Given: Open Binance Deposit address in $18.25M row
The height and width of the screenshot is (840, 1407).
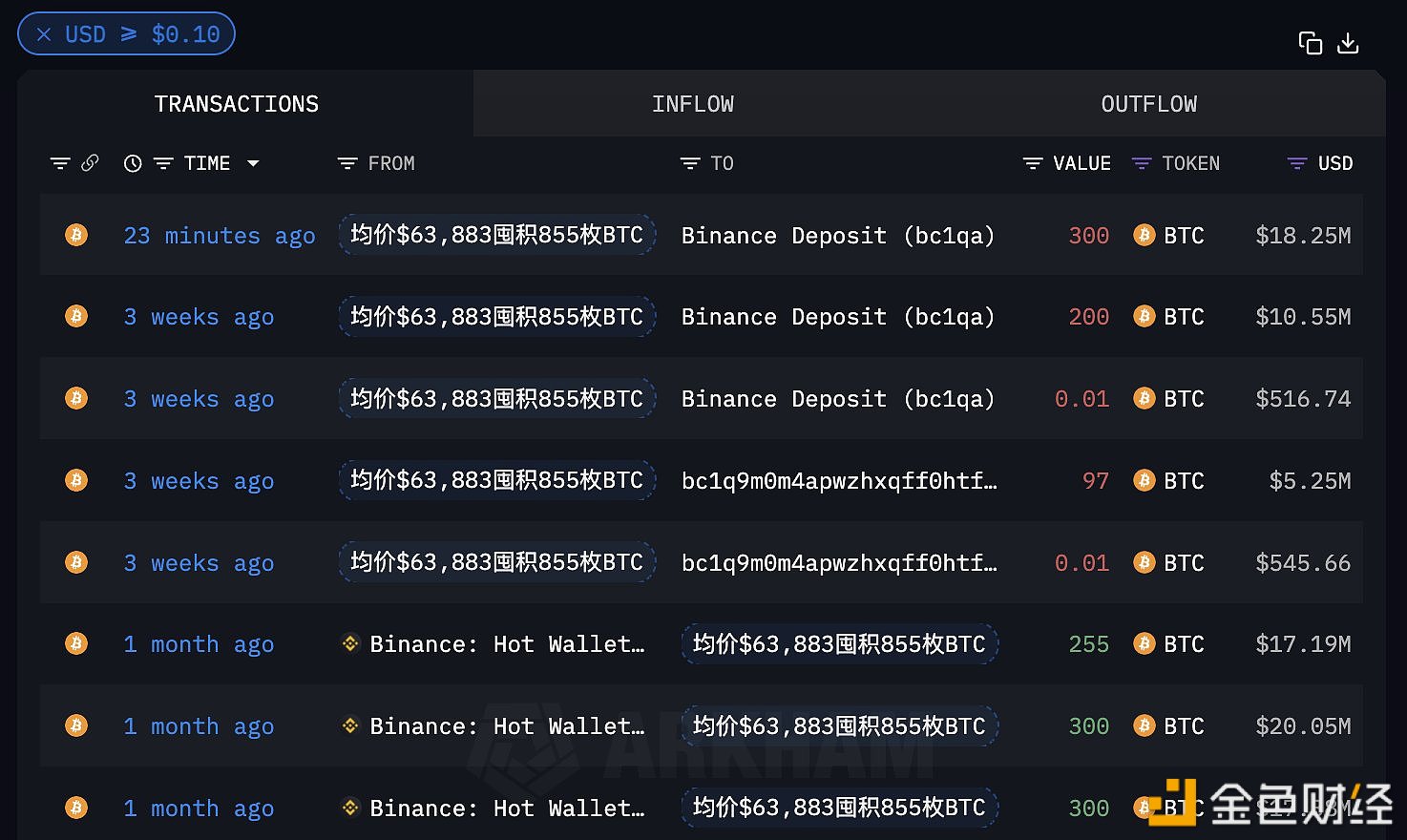Looking at the screenshot, I should coord(838,236).
